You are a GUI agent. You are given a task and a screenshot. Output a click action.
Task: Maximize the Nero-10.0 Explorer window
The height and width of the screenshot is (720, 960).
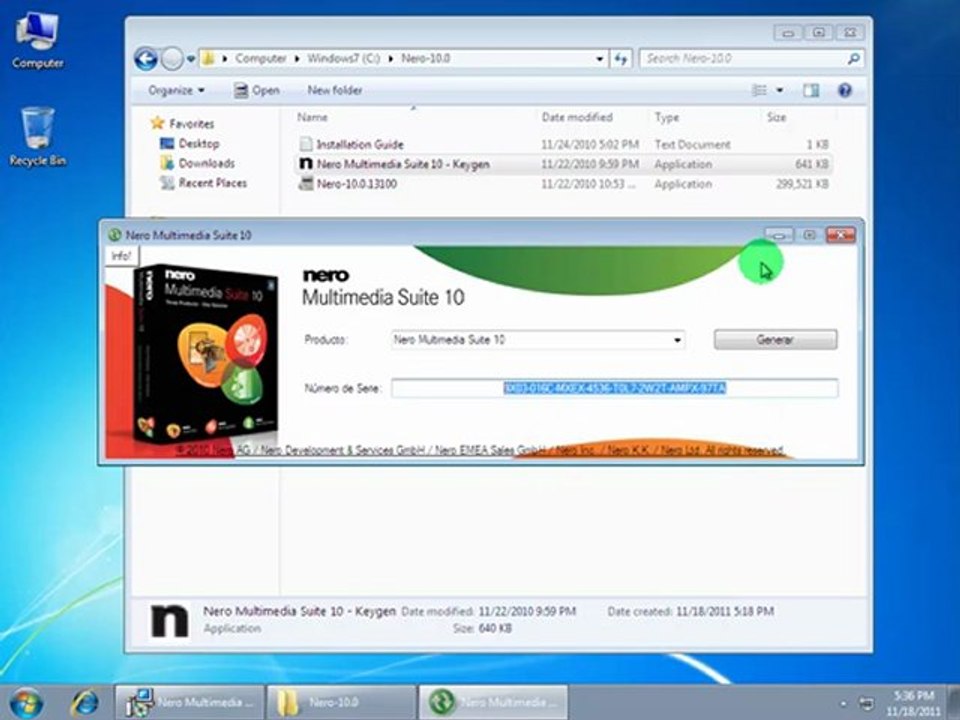coord(819,32)
